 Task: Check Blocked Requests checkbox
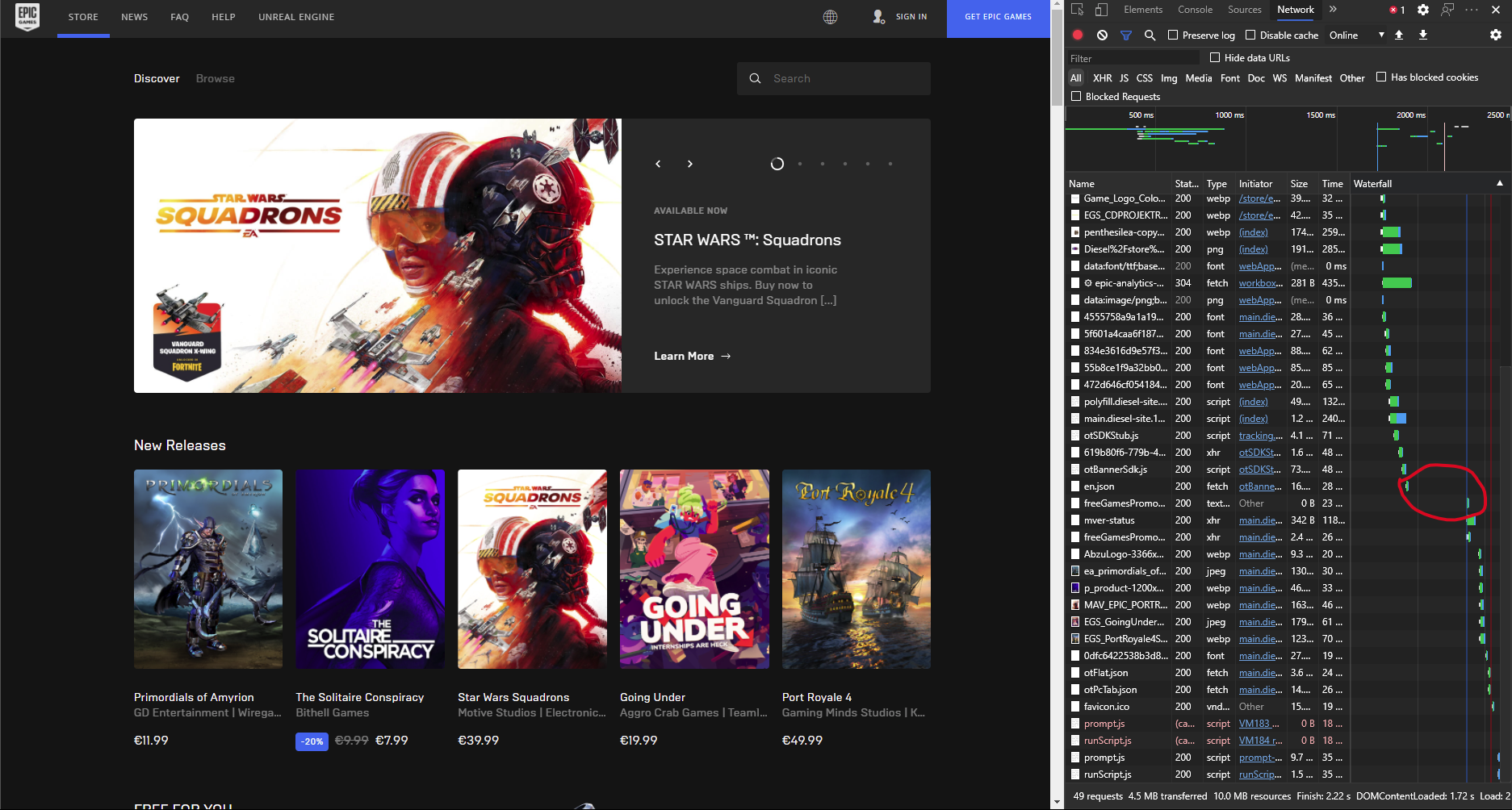tap(1076, 96)
